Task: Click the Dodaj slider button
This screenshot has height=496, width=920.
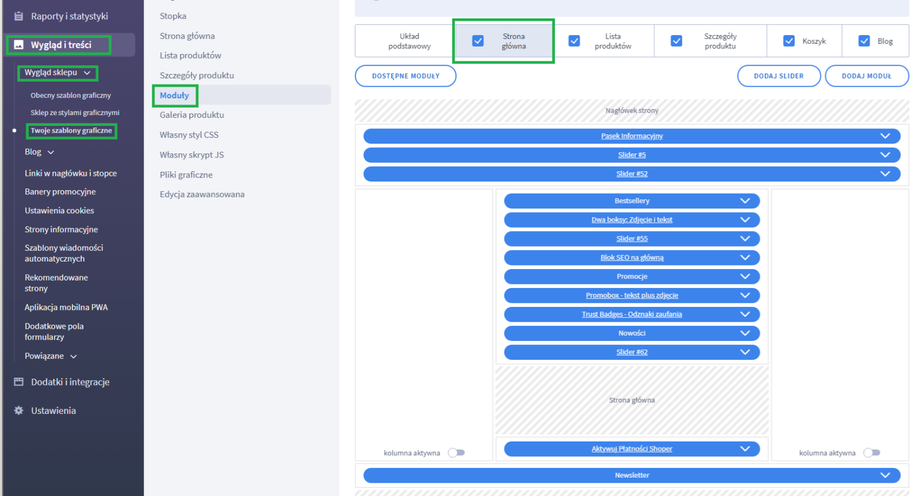Action: 779,76
